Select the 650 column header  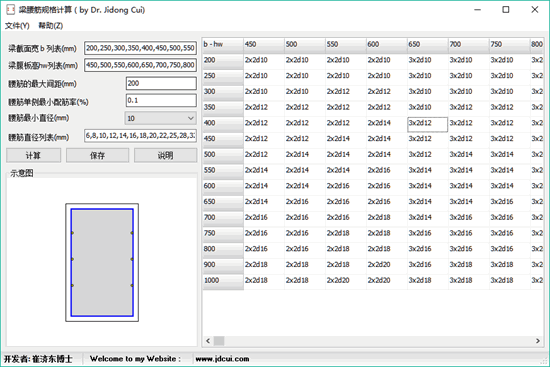pyautogui.click(x=428, y=45)
